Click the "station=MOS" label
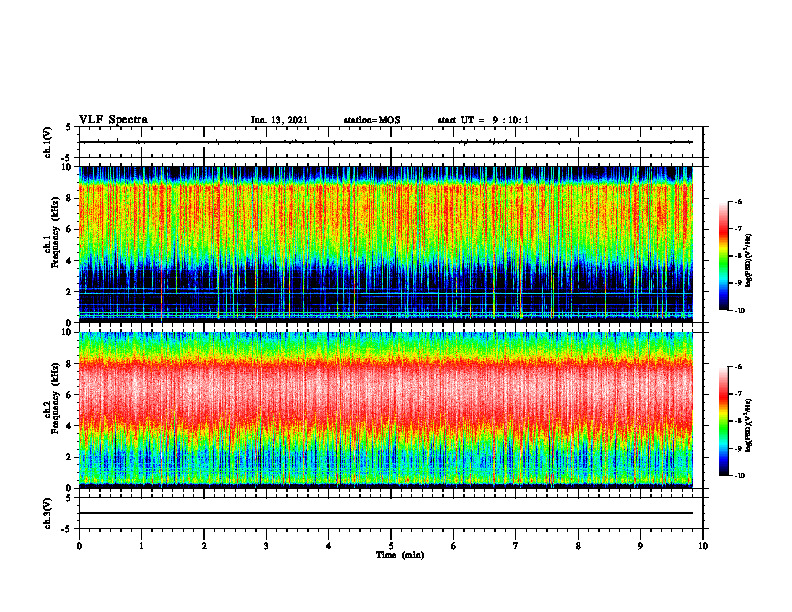792x612 pixels. (x=372, y=120)
